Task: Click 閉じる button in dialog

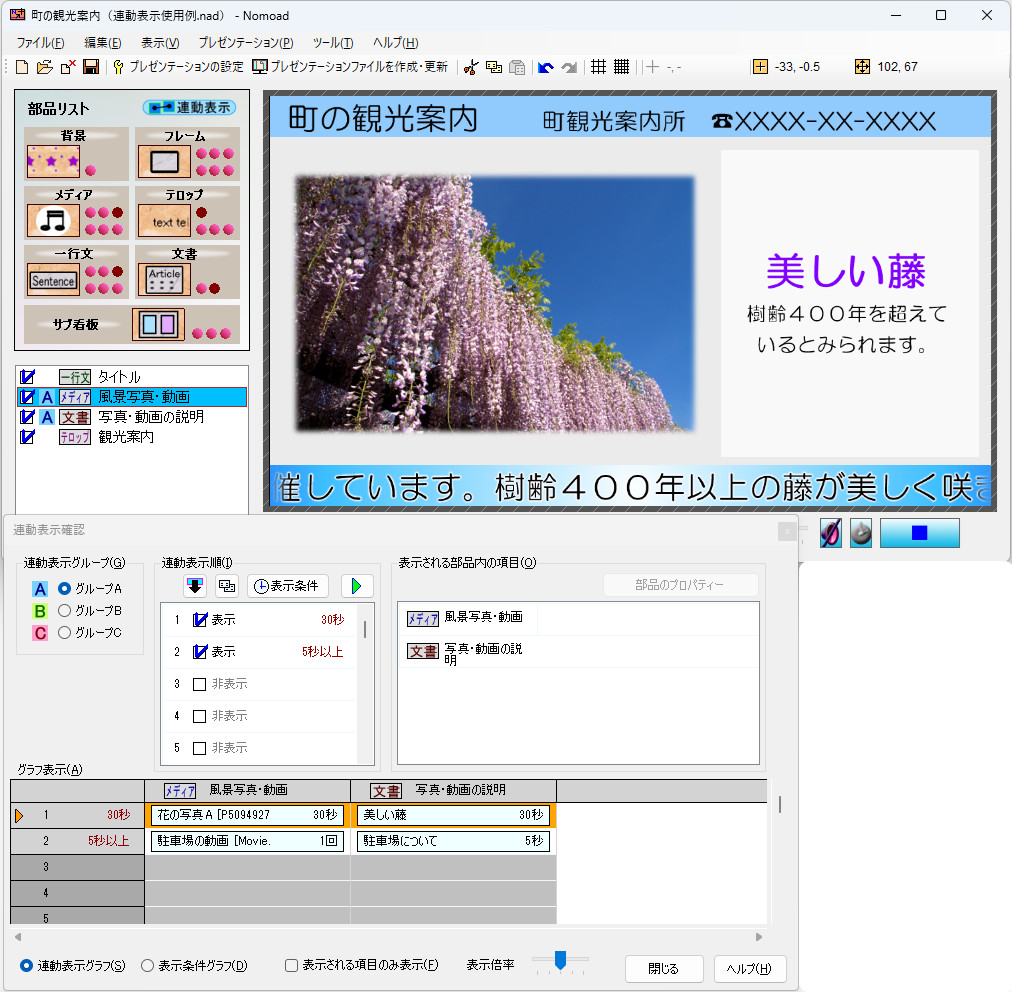Action: (663, 968)
